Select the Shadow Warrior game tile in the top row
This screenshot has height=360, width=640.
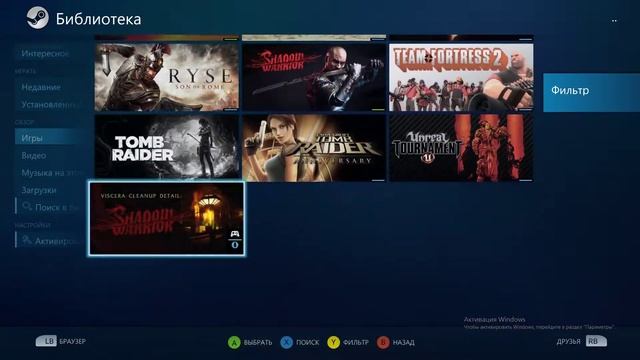click(314, 77)
